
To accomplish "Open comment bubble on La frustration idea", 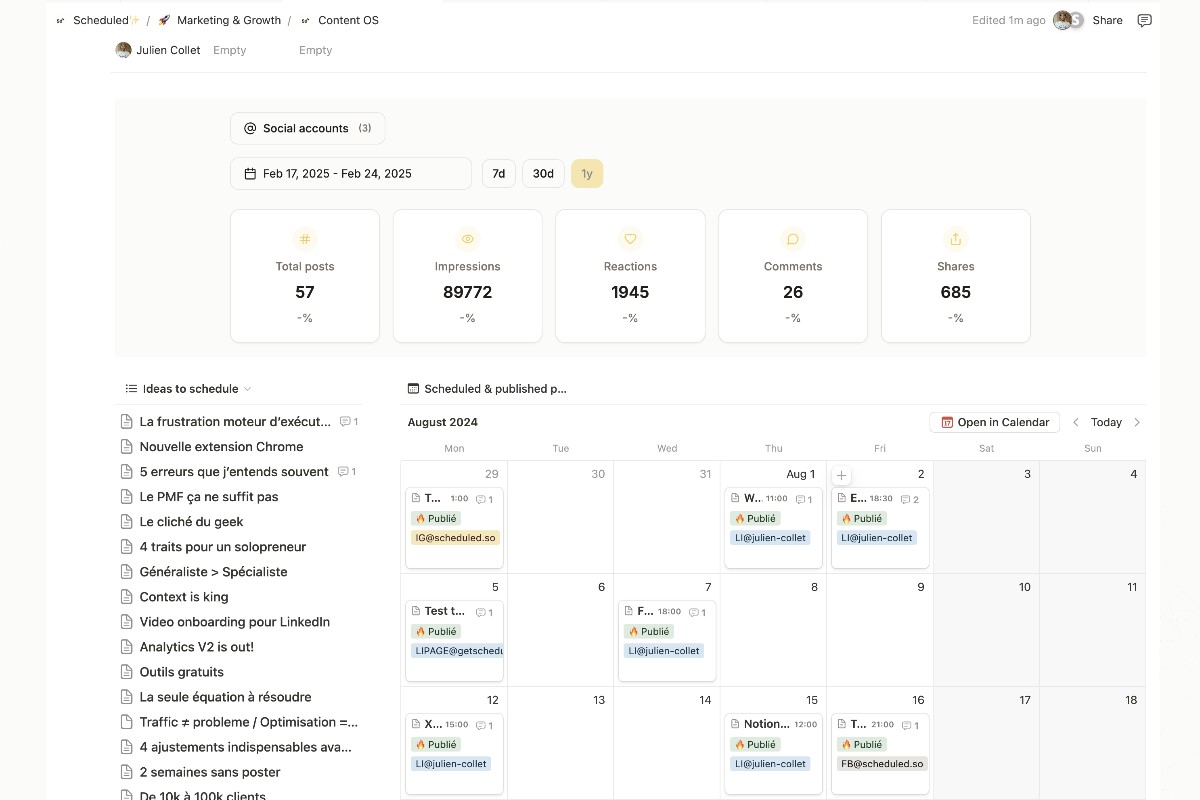I will pyautogui.click(x=346, y=422).
